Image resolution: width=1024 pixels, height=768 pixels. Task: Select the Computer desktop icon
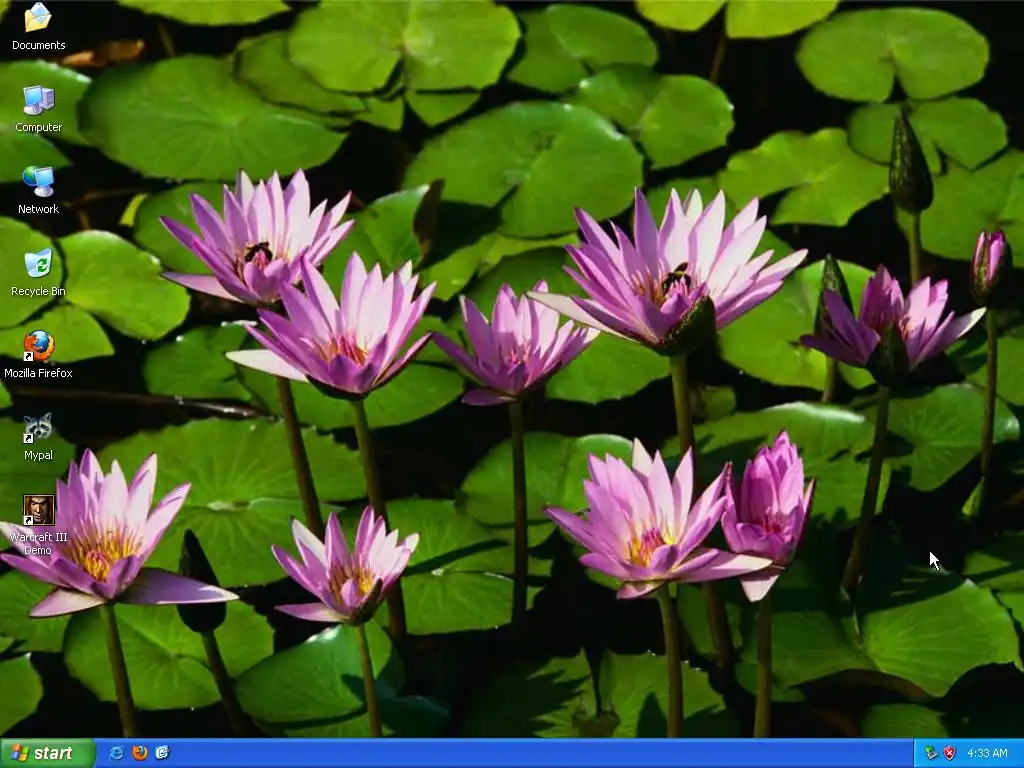click(38, 100)
